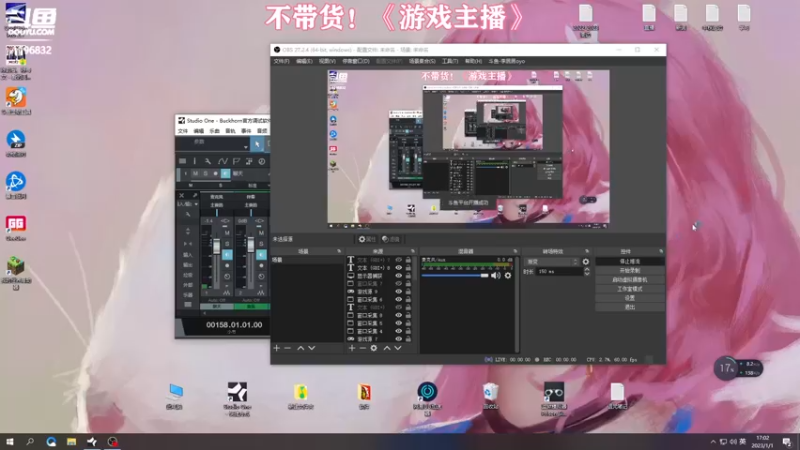Open transition properties gear icon
The height and width of the screenshot is (450, 800).
[586, 262]
